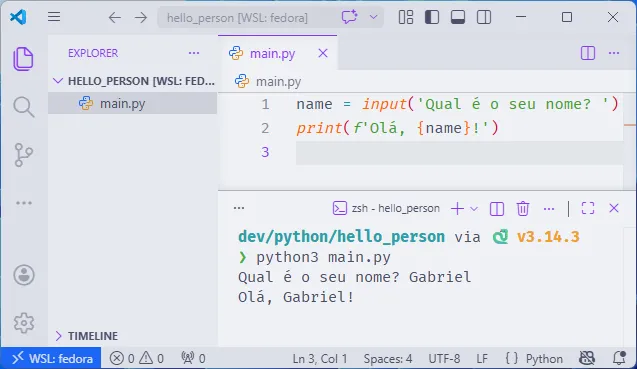
Task: Open problems errors and warnings counter
Action: (136, 358)
